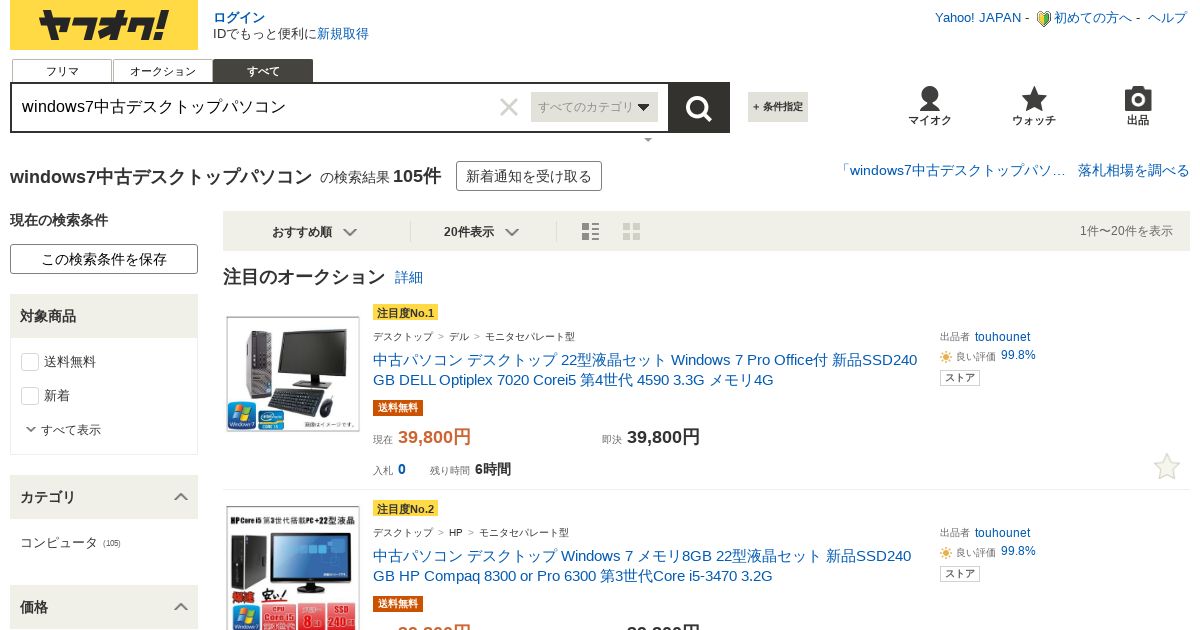Click この検索条件を保存 button
This screenshot has height=630, width=1200.
point(104,259)
